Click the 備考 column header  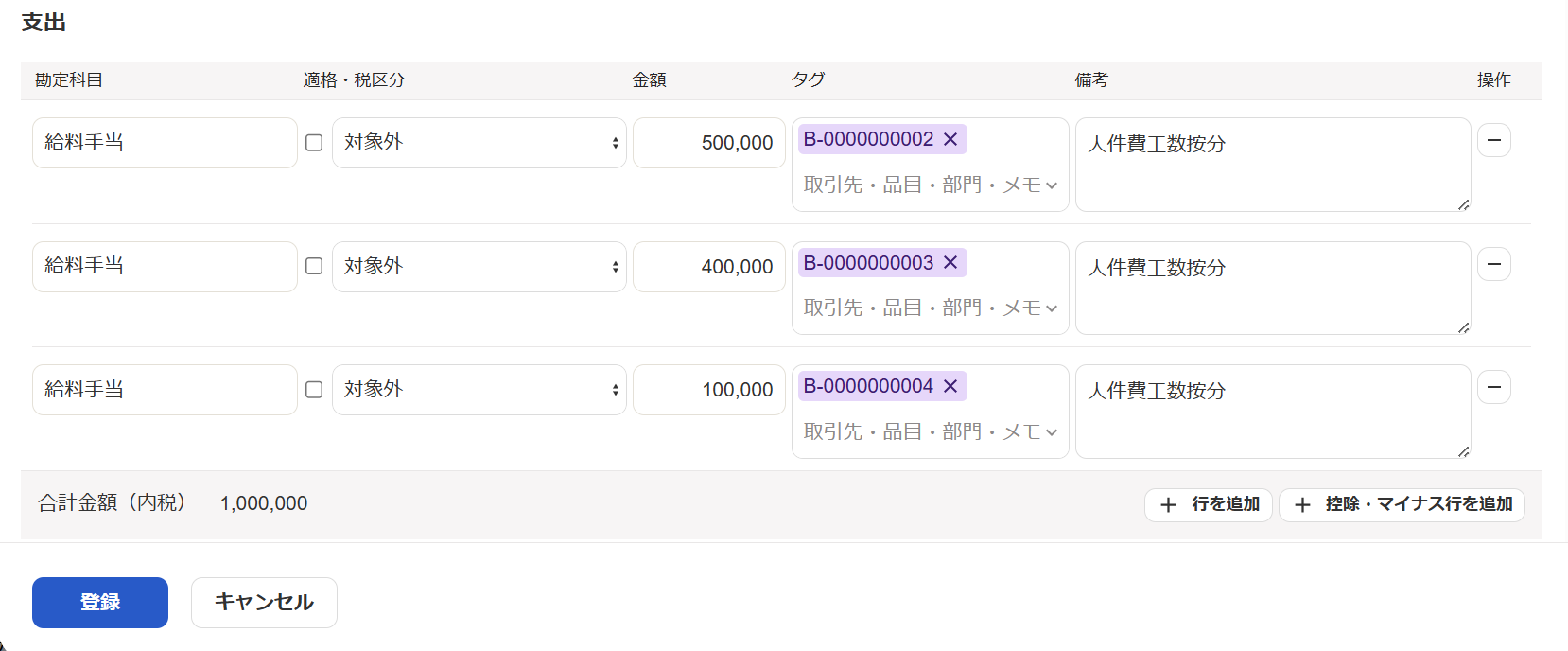point(1091,80)
